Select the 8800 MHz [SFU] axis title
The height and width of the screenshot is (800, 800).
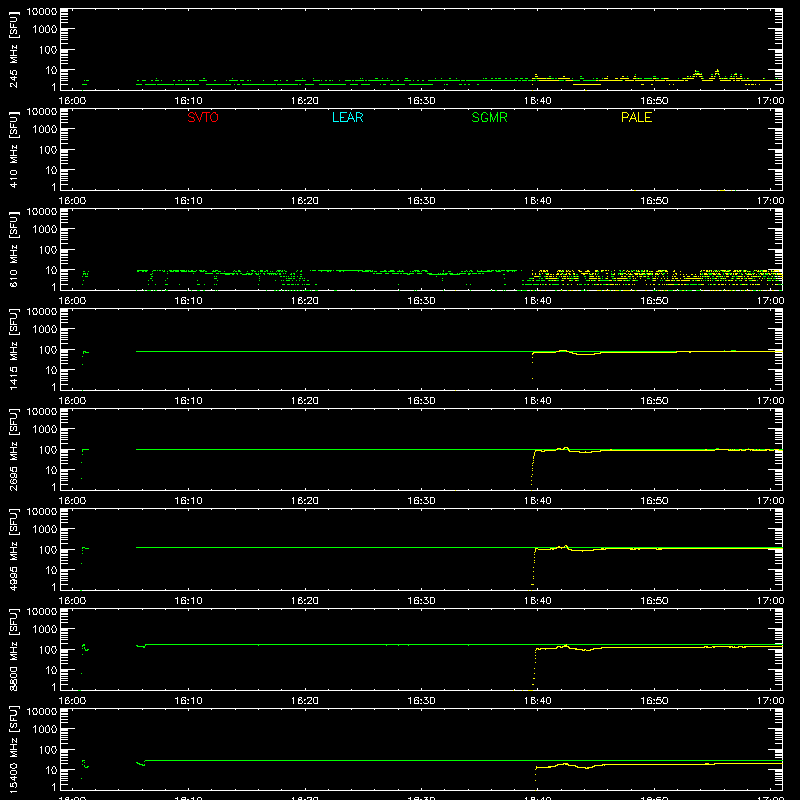[x=14, y=649]
